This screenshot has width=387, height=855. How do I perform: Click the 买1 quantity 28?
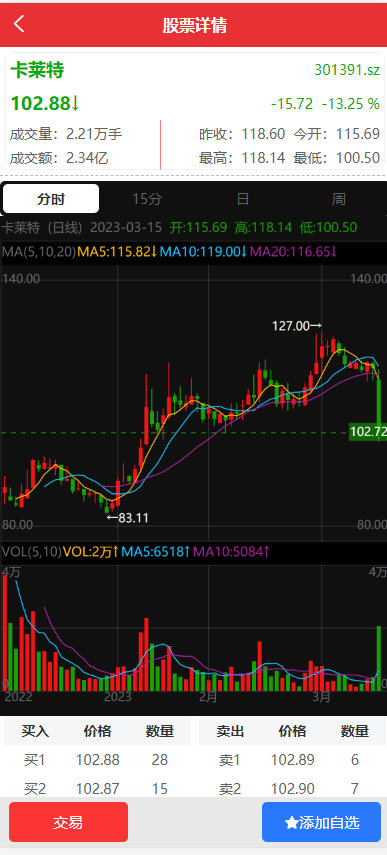click(x=160, y=760)
